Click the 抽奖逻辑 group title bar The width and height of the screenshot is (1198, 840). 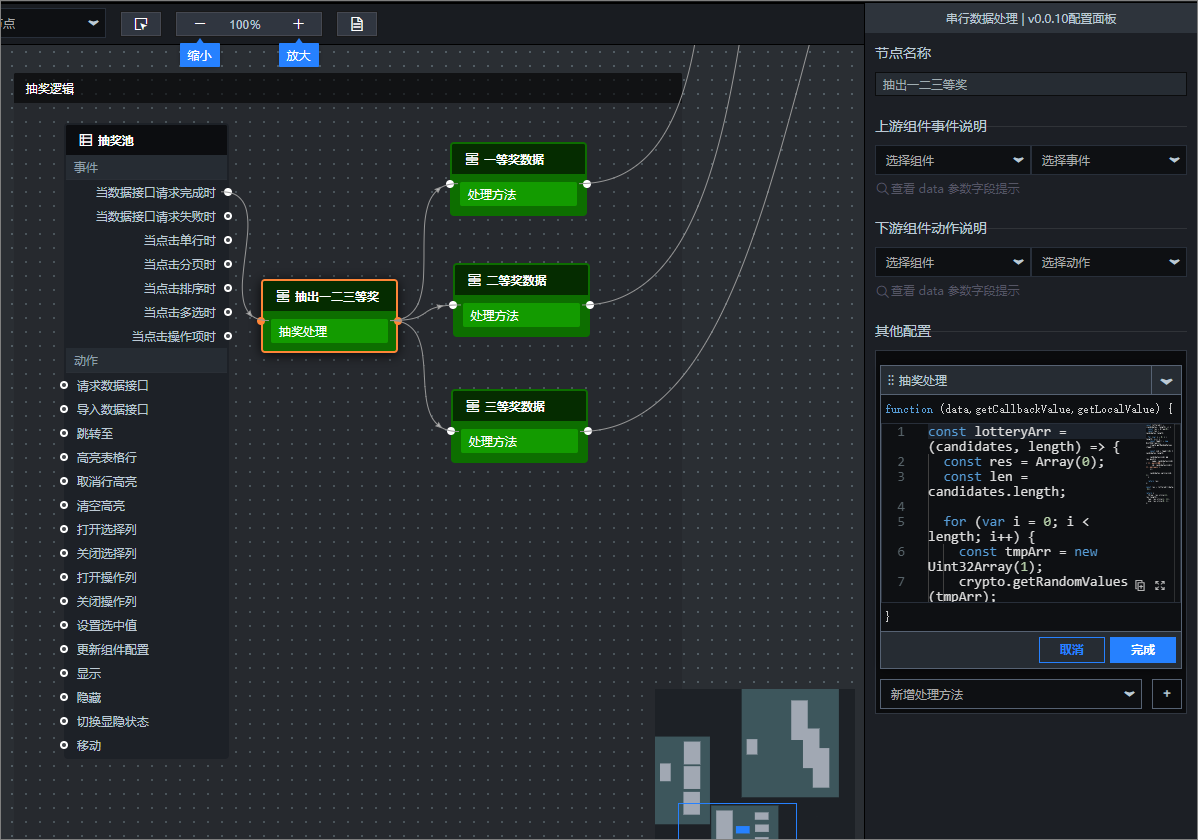348,89
